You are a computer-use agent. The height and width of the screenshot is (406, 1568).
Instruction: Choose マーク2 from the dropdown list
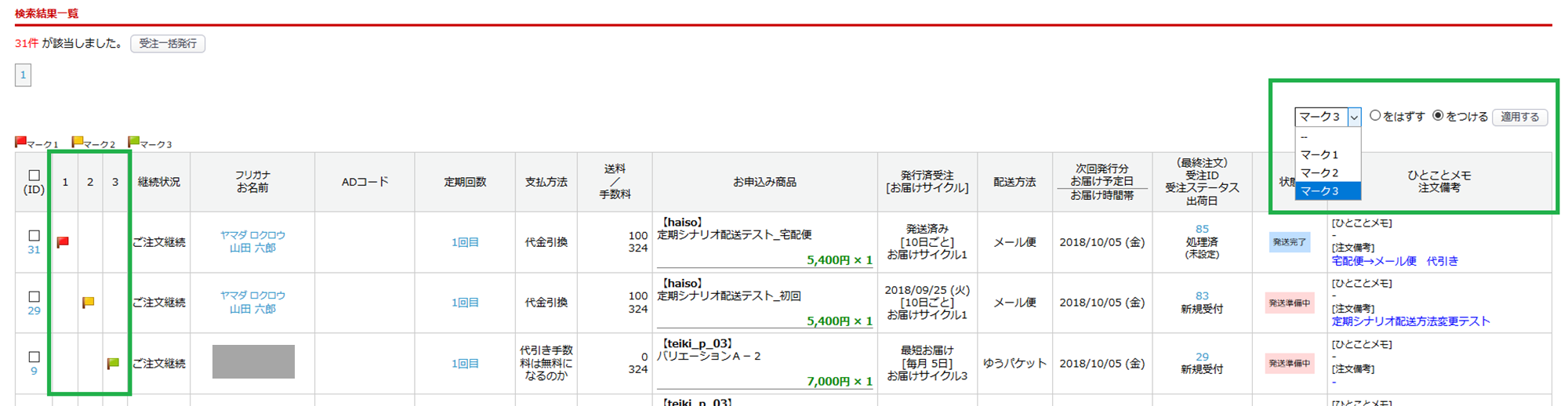[1319, 172]
